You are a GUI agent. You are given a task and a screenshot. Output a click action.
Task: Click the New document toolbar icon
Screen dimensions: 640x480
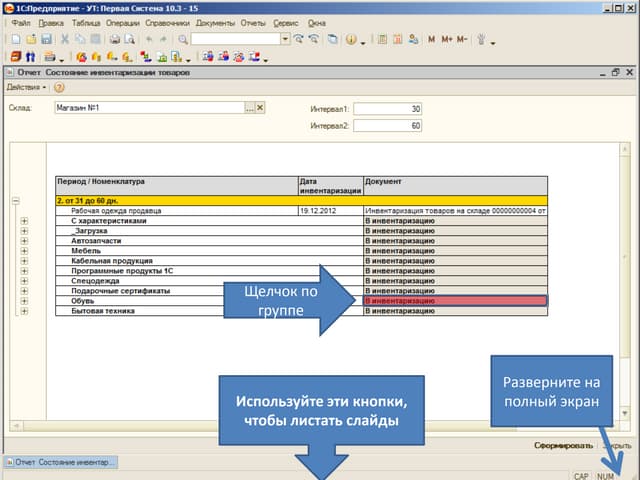16,39
